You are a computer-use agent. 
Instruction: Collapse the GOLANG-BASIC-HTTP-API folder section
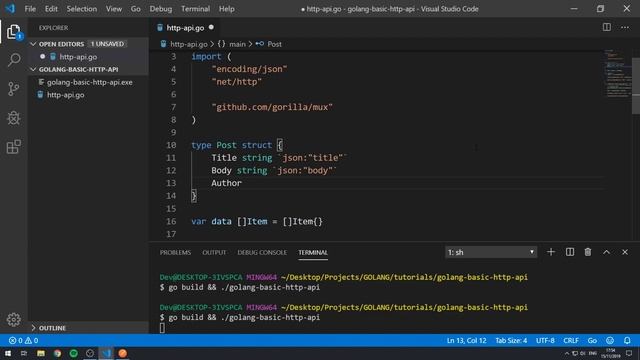(x=33, y=69)
